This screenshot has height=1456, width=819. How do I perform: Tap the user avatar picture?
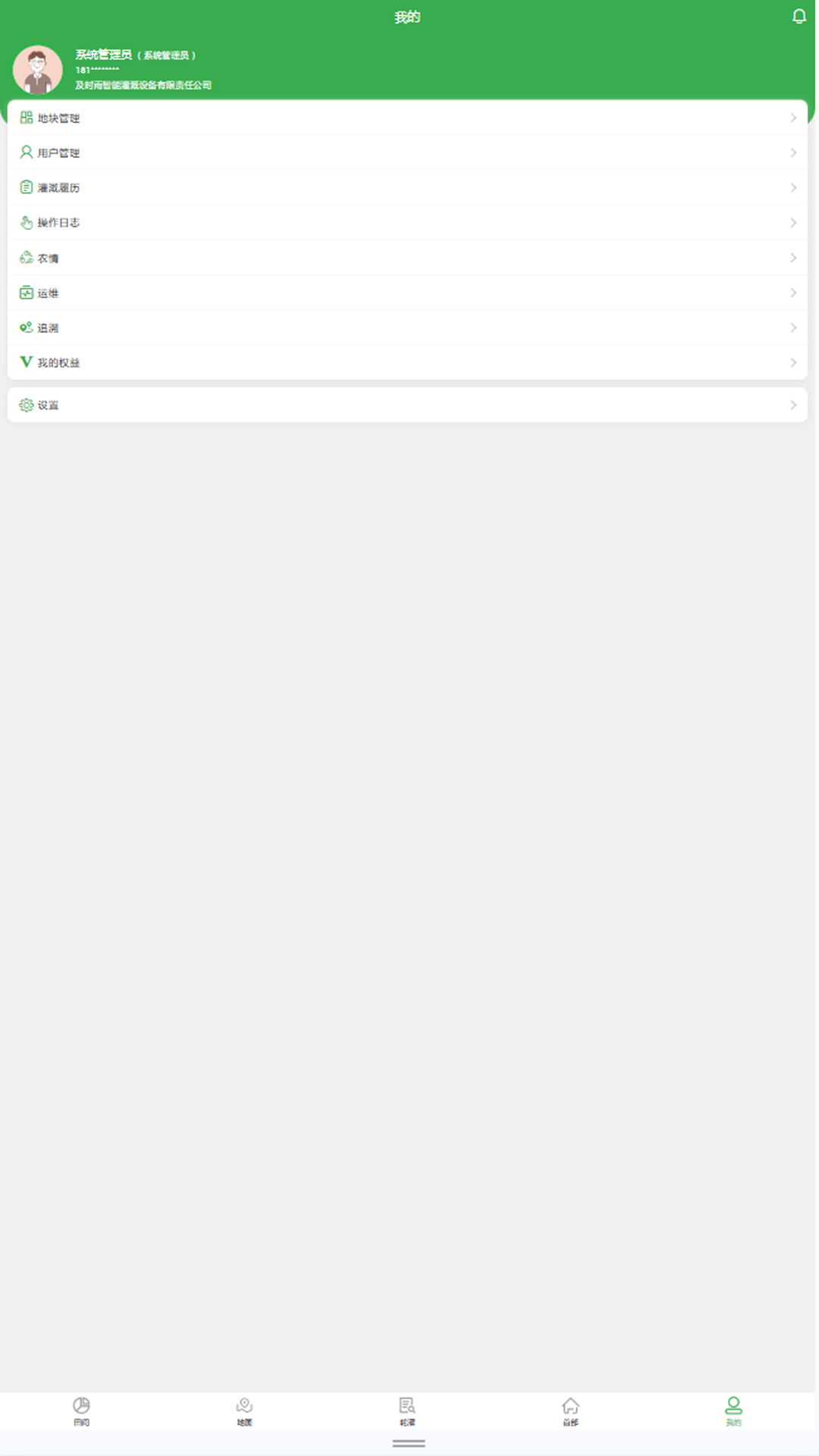(x=38, y=70)
